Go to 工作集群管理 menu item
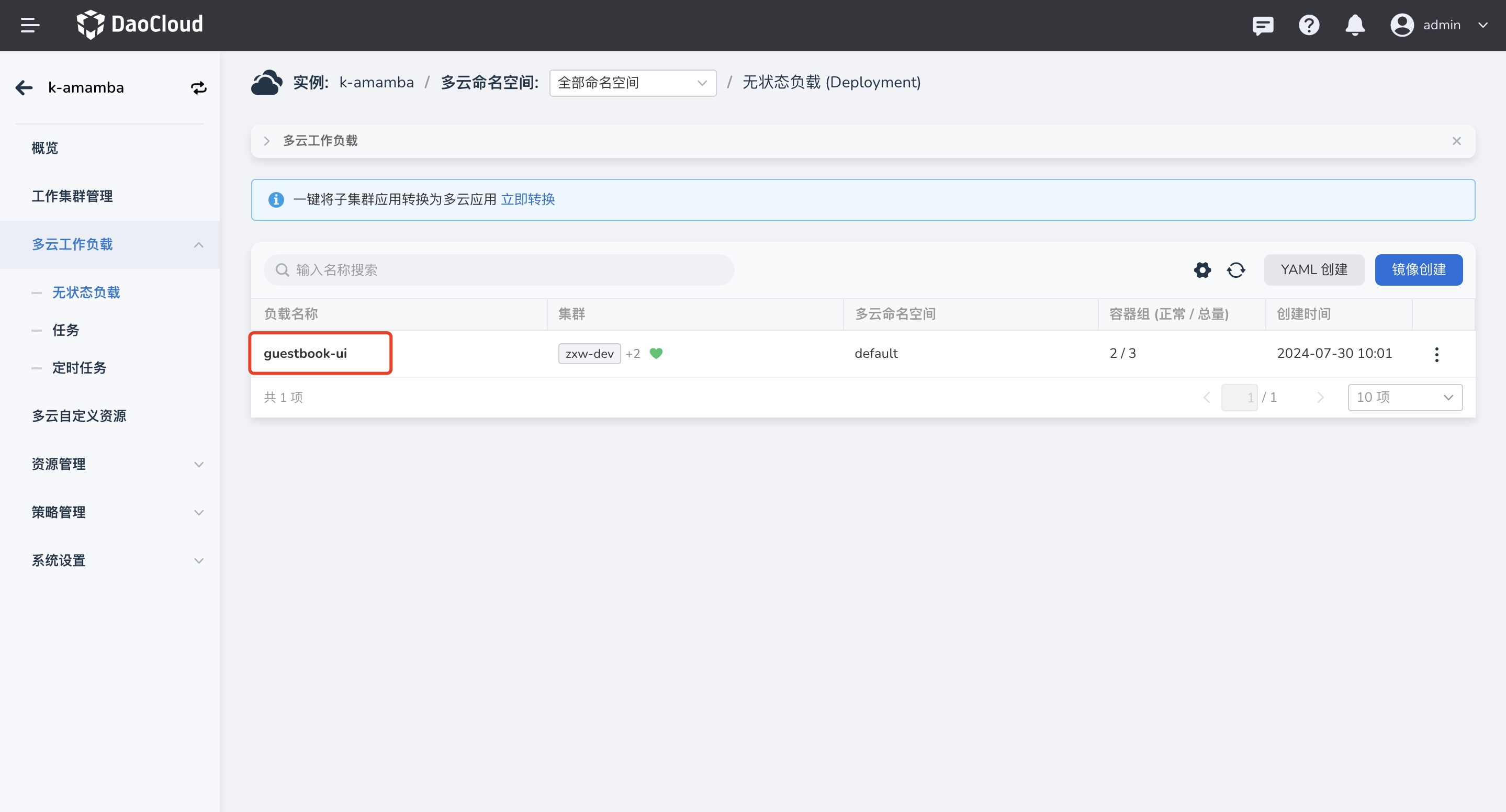 click(x=72, y=196)
